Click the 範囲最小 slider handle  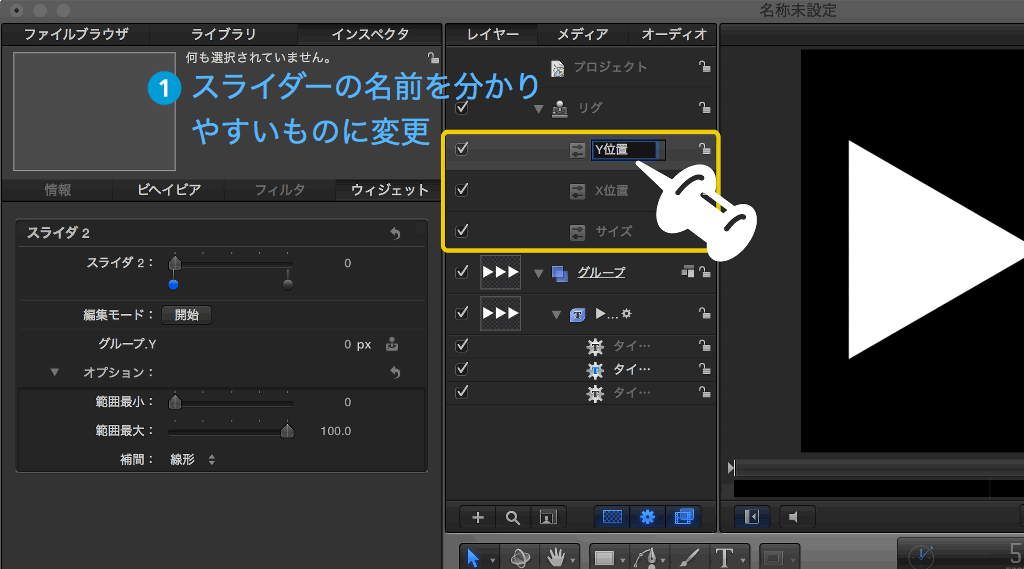pos(174,402)
